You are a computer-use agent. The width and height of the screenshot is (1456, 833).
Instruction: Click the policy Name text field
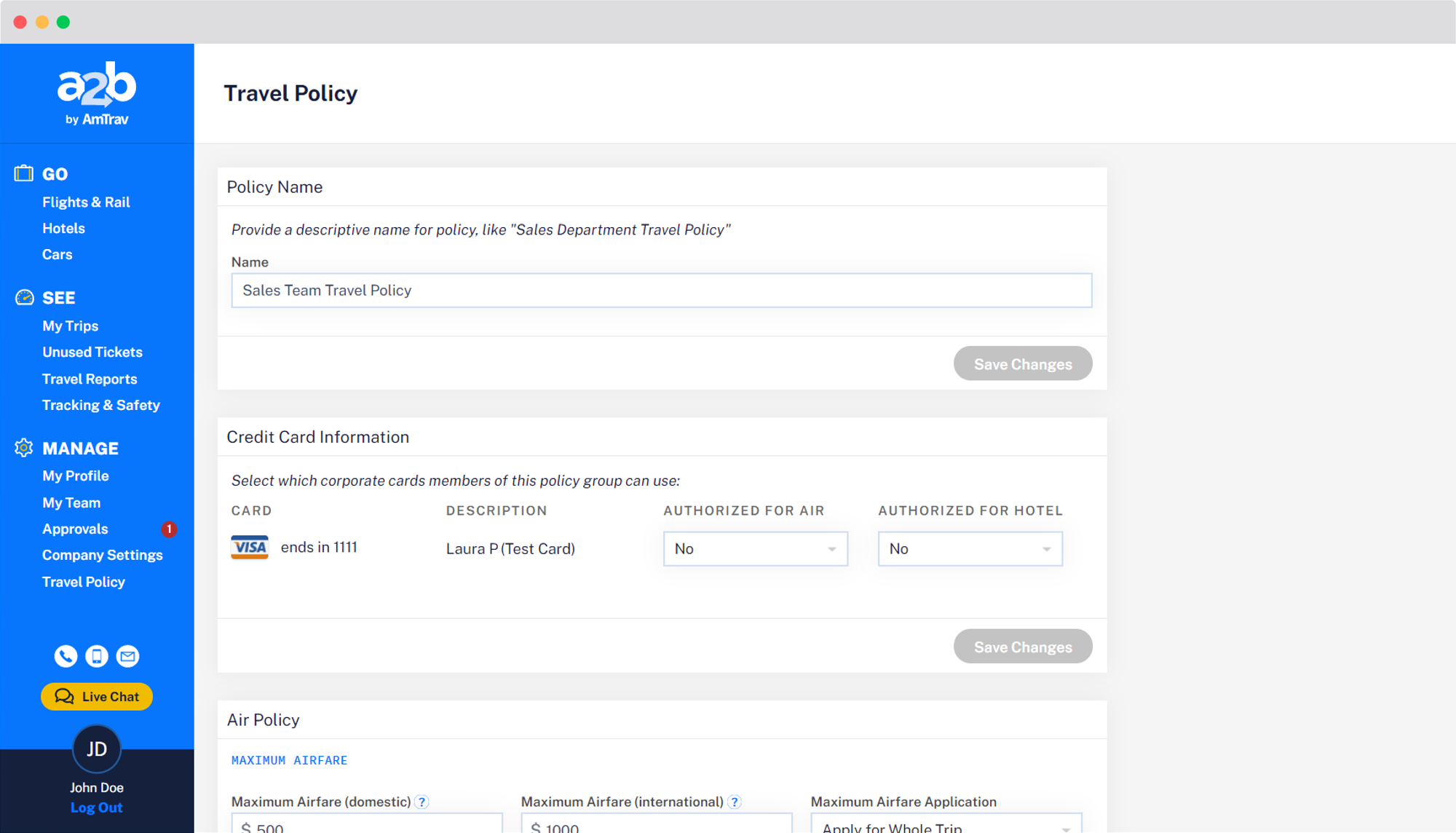(661, 291)
